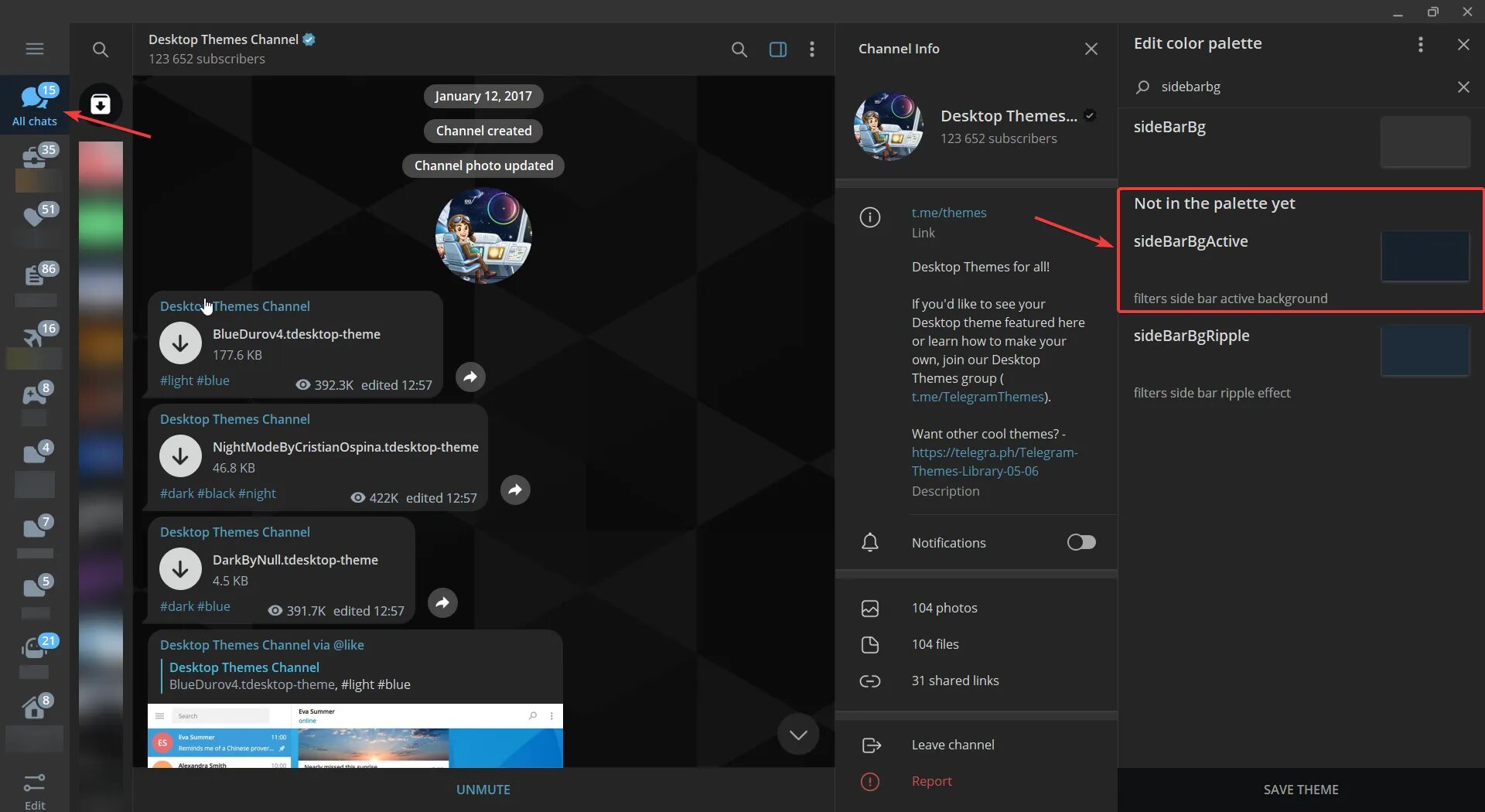This screenshot has width=1485, height=812.
Task: Open the channel photo in chat
Action: coord(483,235)
